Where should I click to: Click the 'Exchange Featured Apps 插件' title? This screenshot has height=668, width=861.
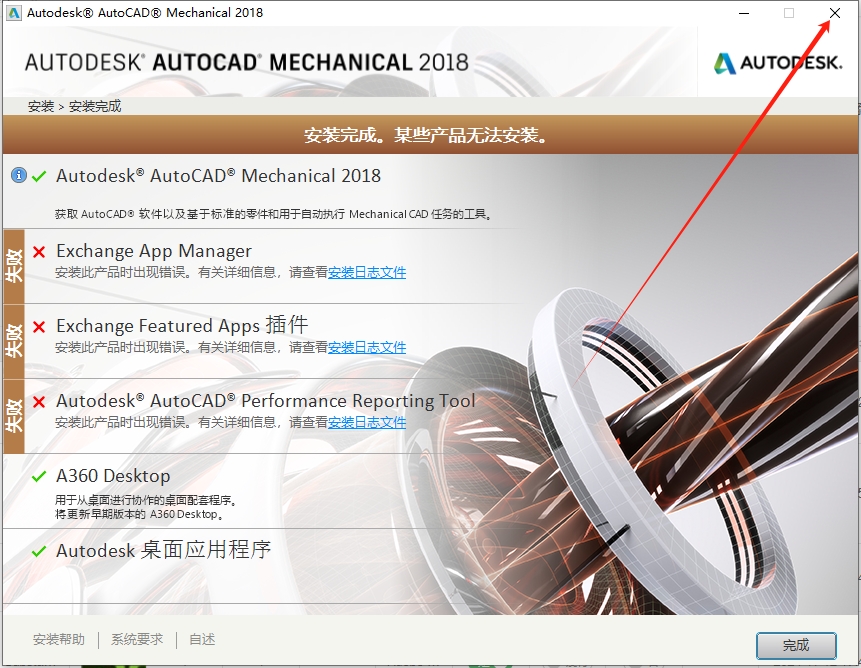pos(182,325)
